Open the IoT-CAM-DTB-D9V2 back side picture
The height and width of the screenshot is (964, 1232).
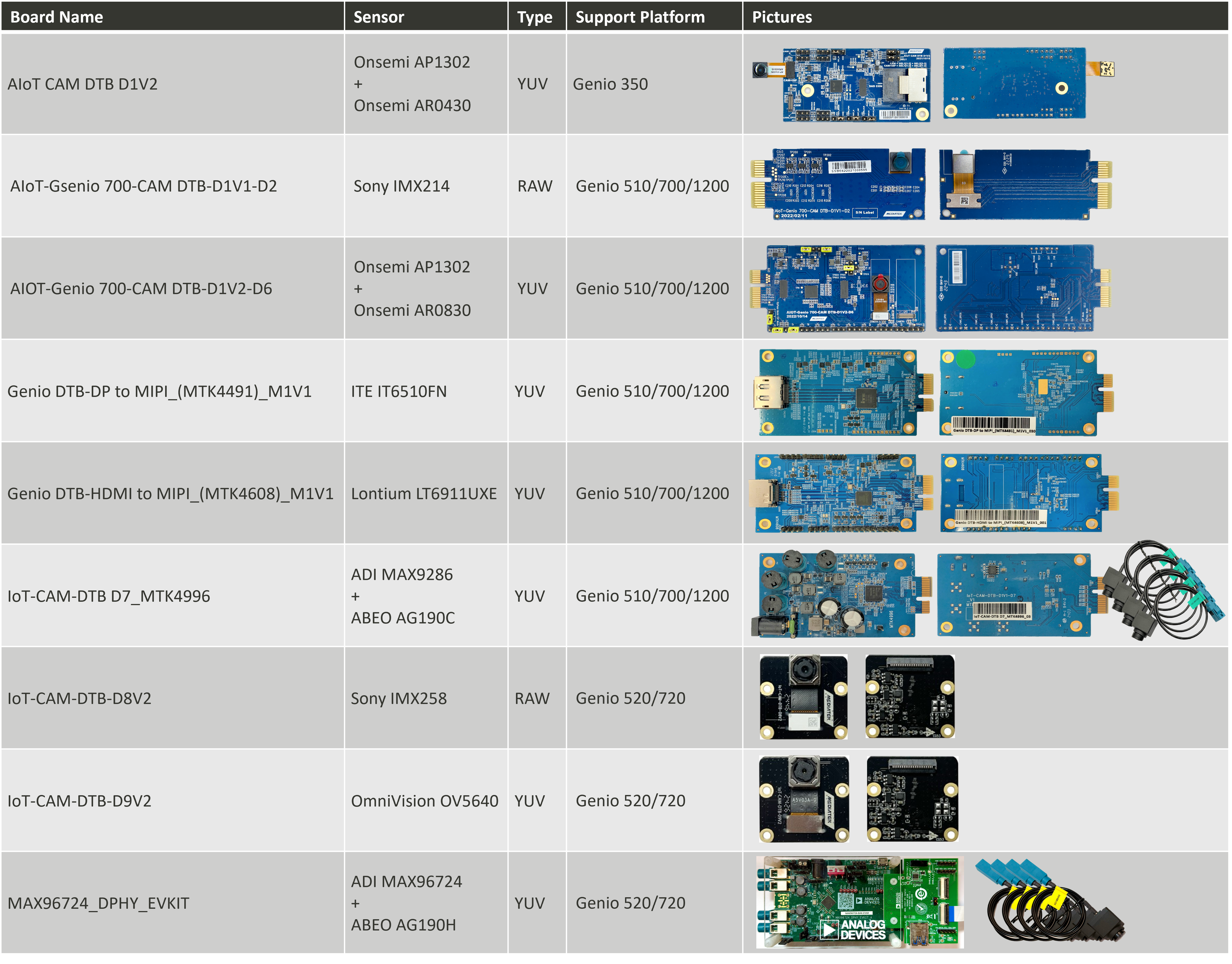912,799
